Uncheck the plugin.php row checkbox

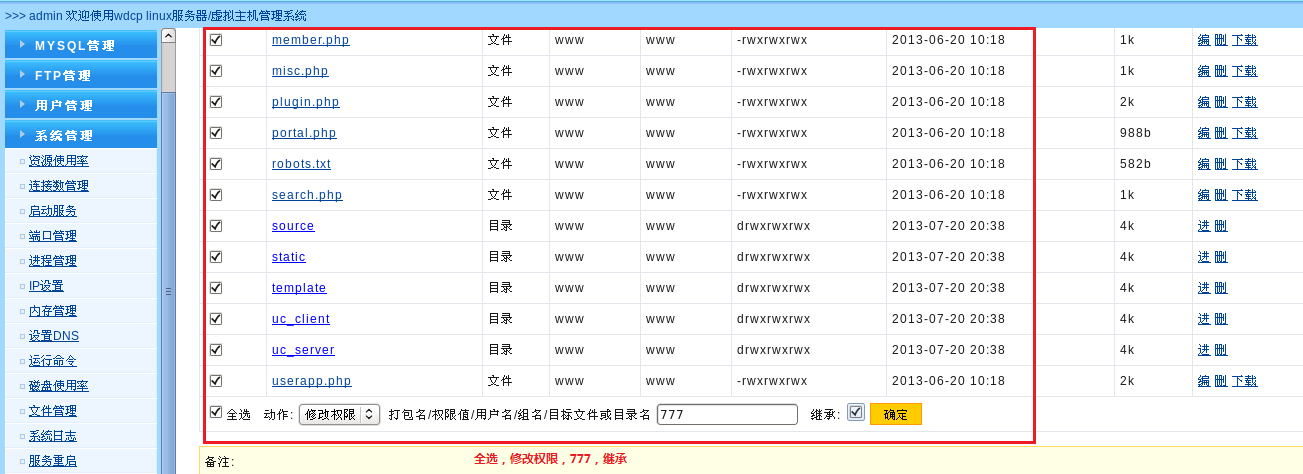(x=216, y=101)
